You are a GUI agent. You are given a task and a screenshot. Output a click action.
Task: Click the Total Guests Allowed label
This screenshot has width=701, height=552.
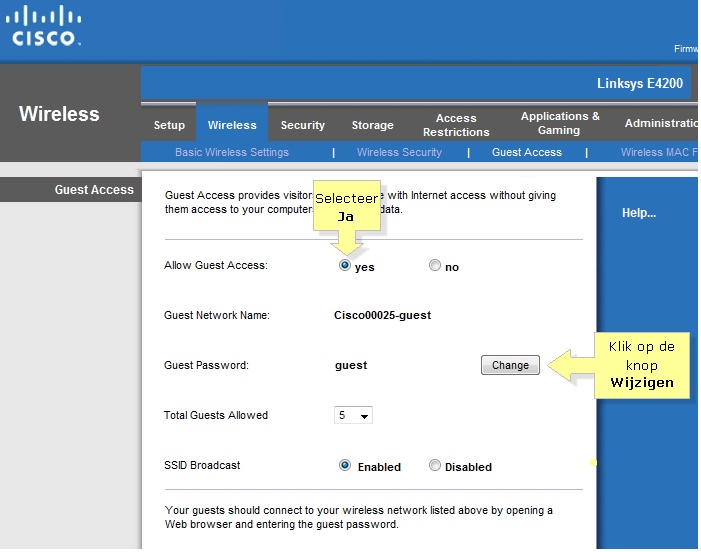point(215,415)
